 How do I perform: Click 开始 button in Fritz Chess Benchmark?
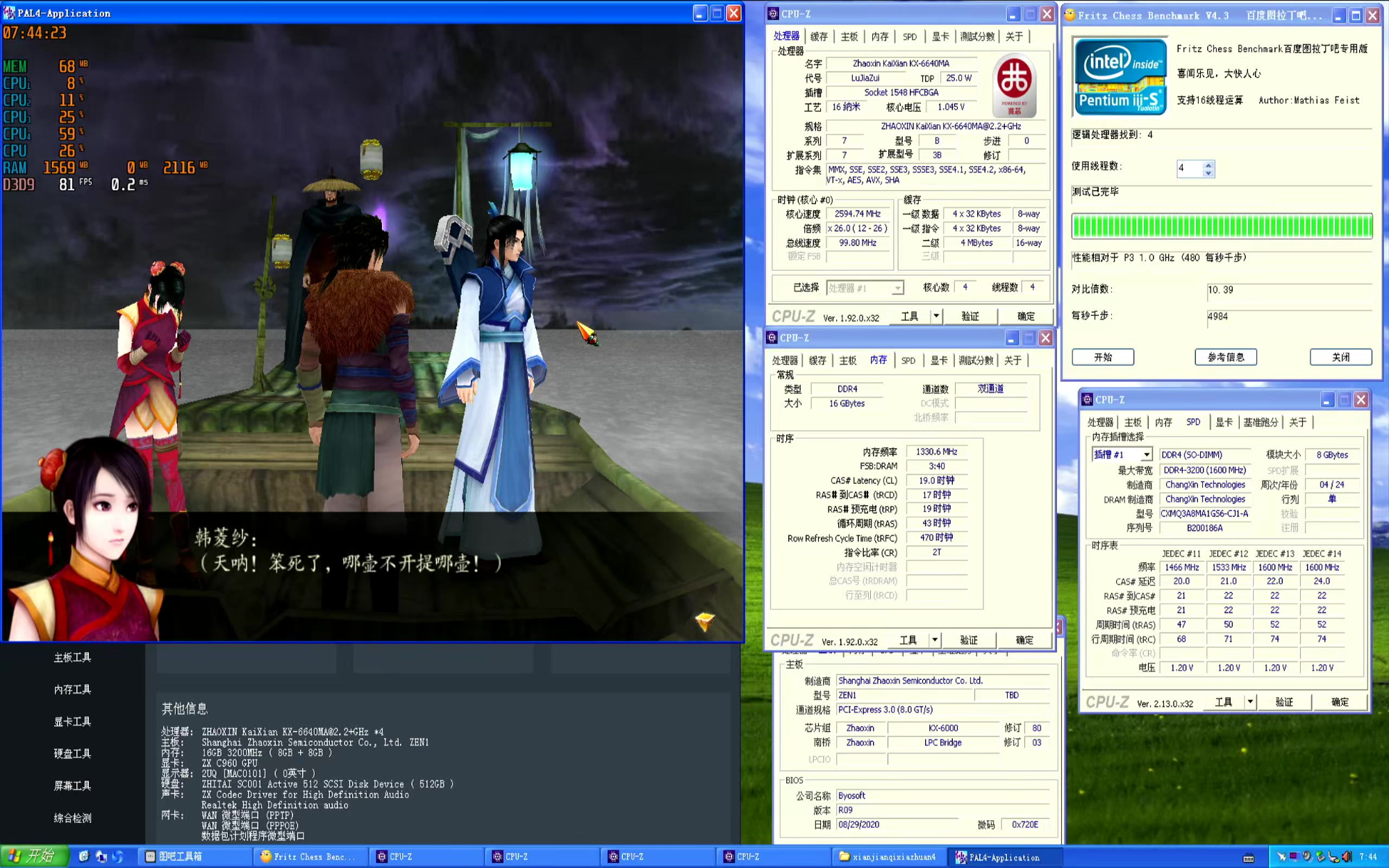click(x=1103, y=357)
